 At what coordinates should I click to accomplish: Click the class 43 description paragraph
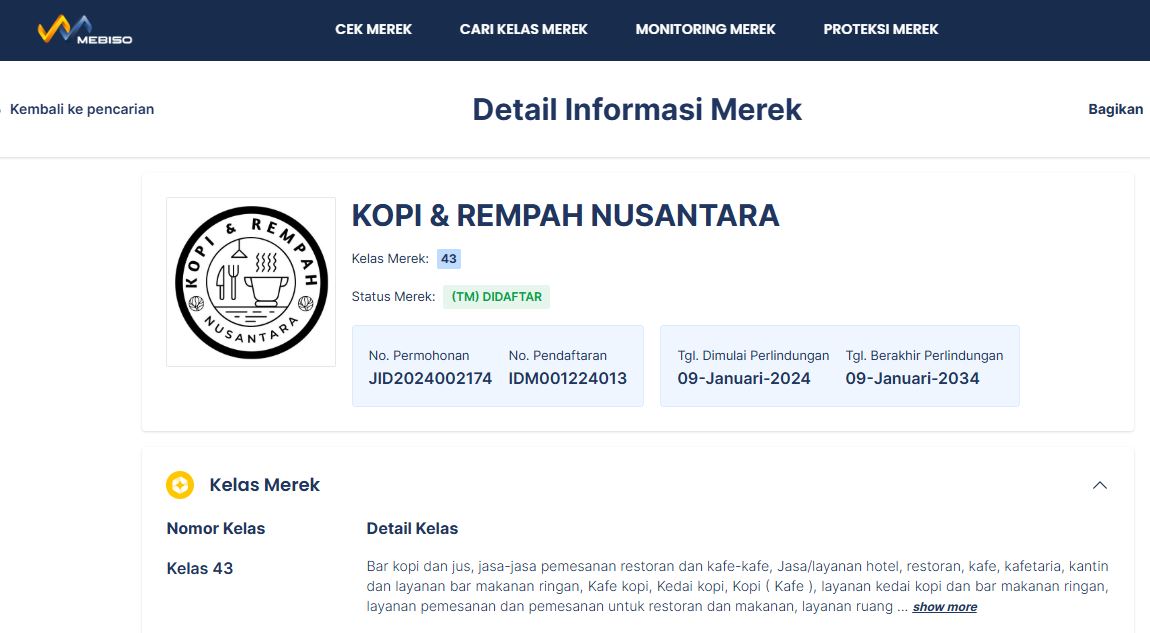[x=737, y=587]
